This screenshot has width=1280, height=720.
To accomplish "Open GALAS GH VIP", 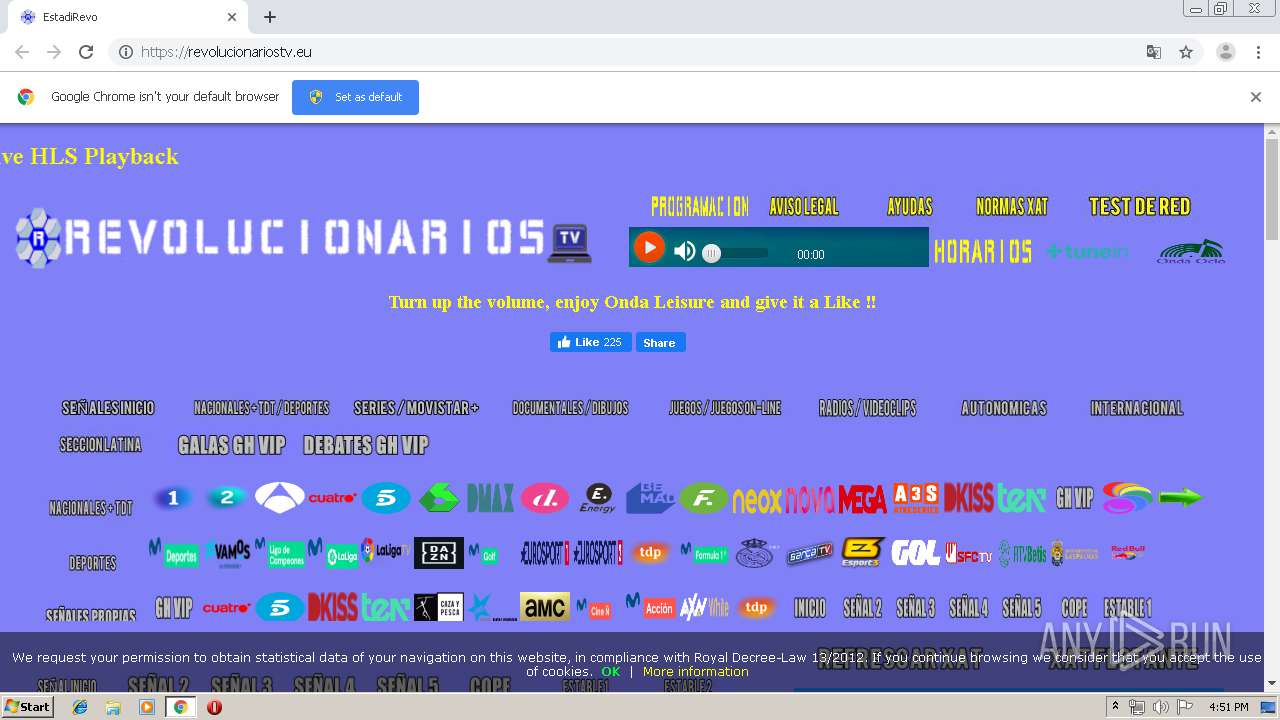I will [232, 445].
